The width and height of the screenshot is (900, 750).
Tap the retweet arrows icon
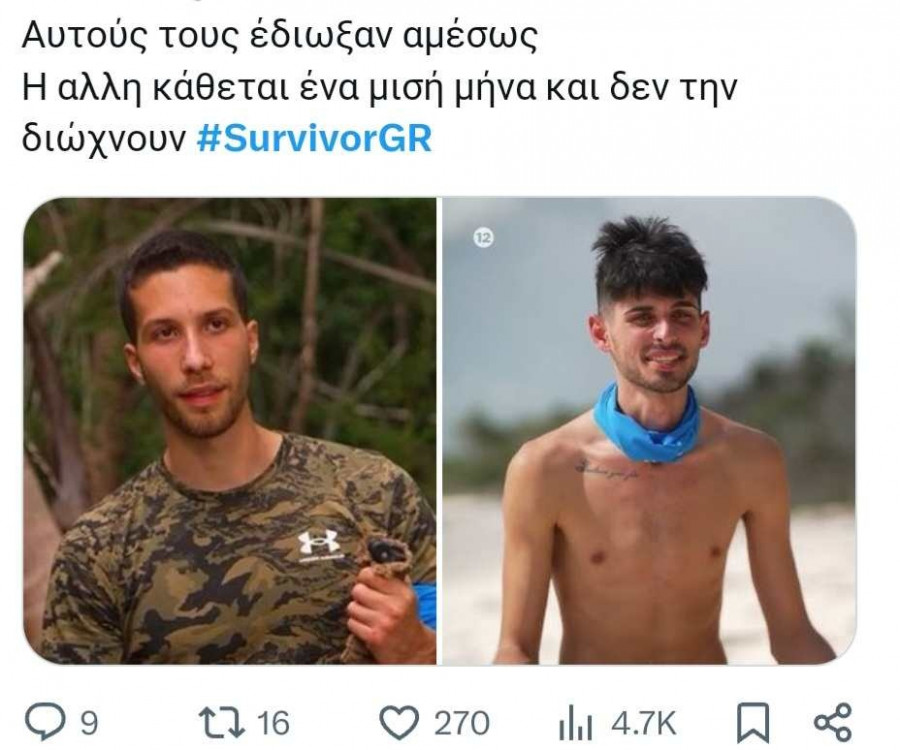click(220, 722)
